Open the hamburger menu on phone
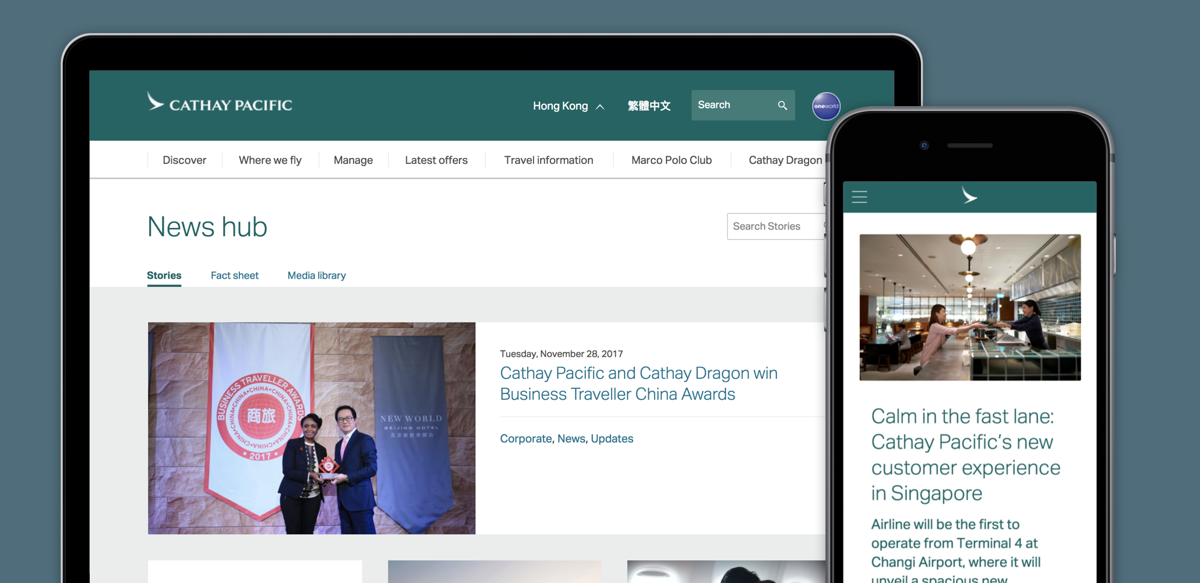The image size is (1200, 583). pos(859,197)
